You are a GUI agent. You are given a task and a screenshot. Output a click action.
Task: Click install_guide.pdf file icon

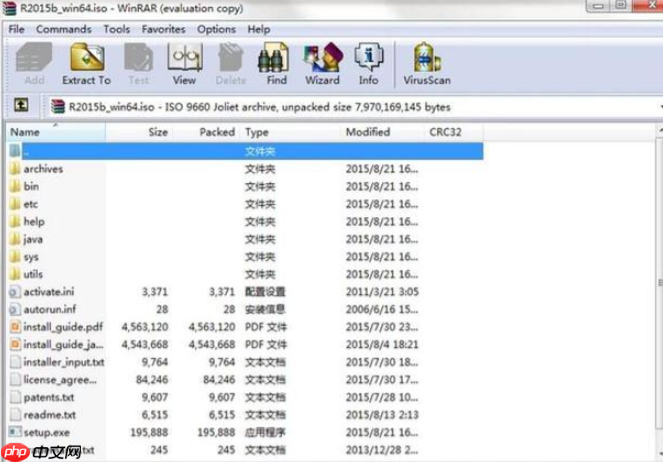(x=15, y=327)
